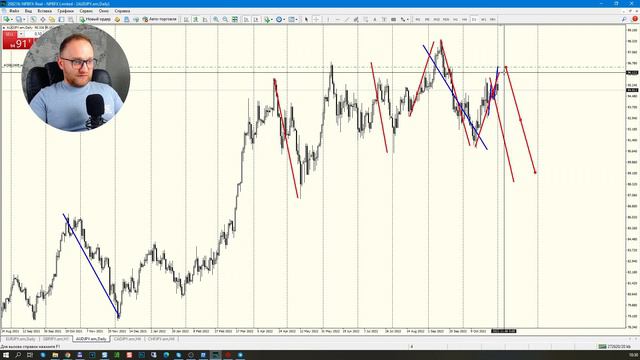Viewport: 640px width, 360px height.
Task: Open the search magnifier in toolbar
Action: point(624,19)
